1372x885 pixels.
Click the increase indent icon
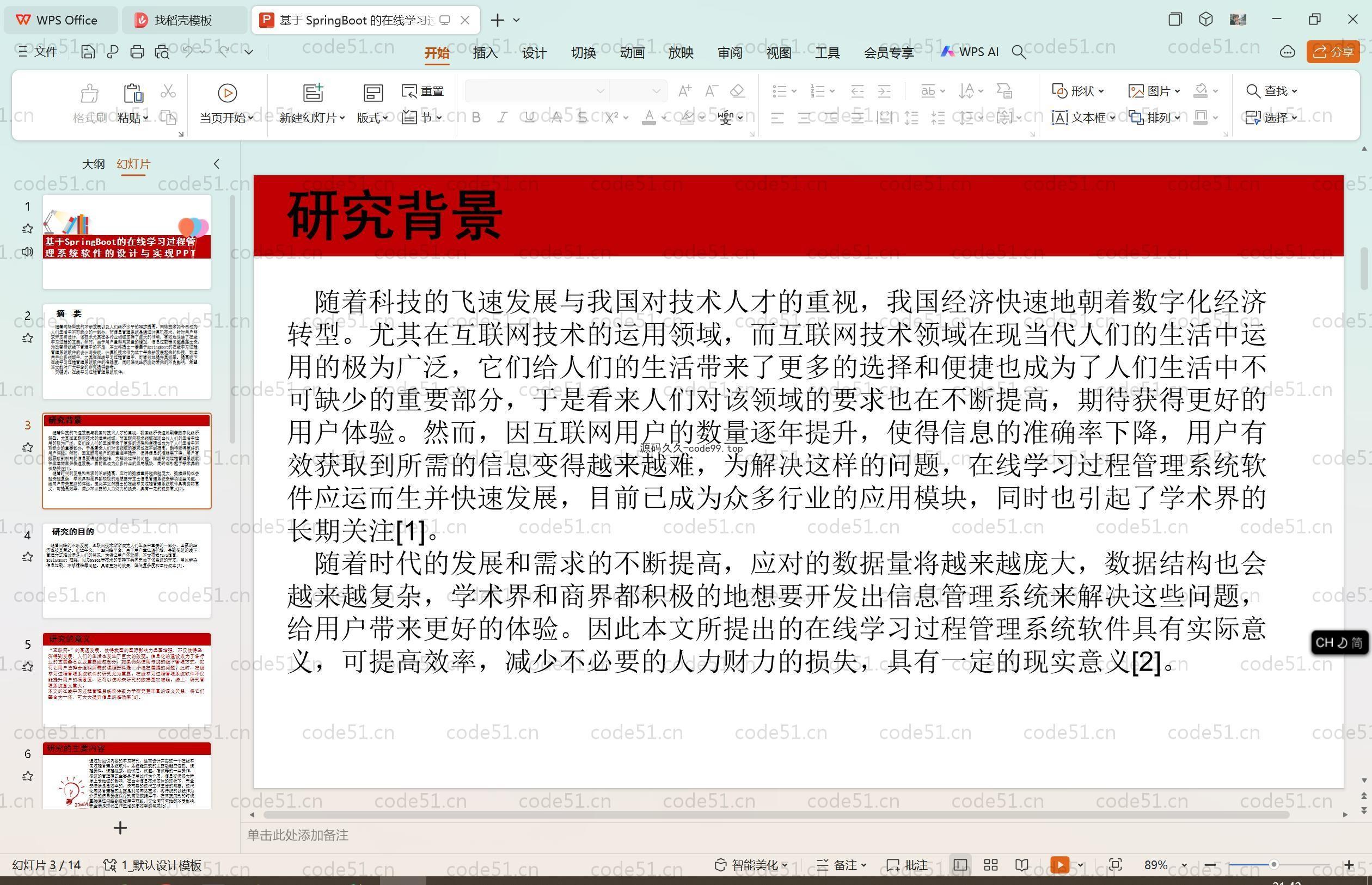tap(884, 91)
